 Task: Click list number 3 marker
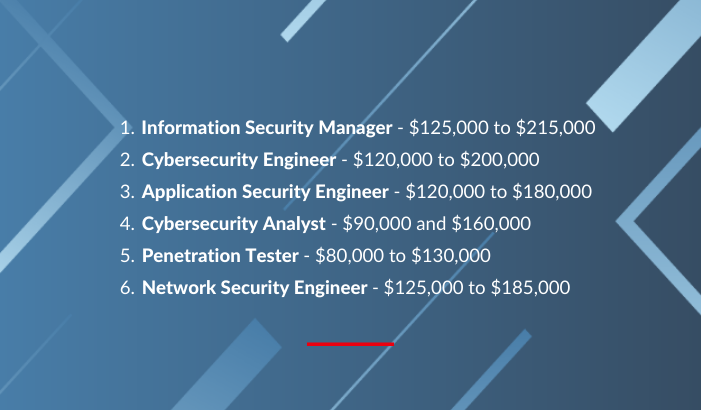coord(127,192)
